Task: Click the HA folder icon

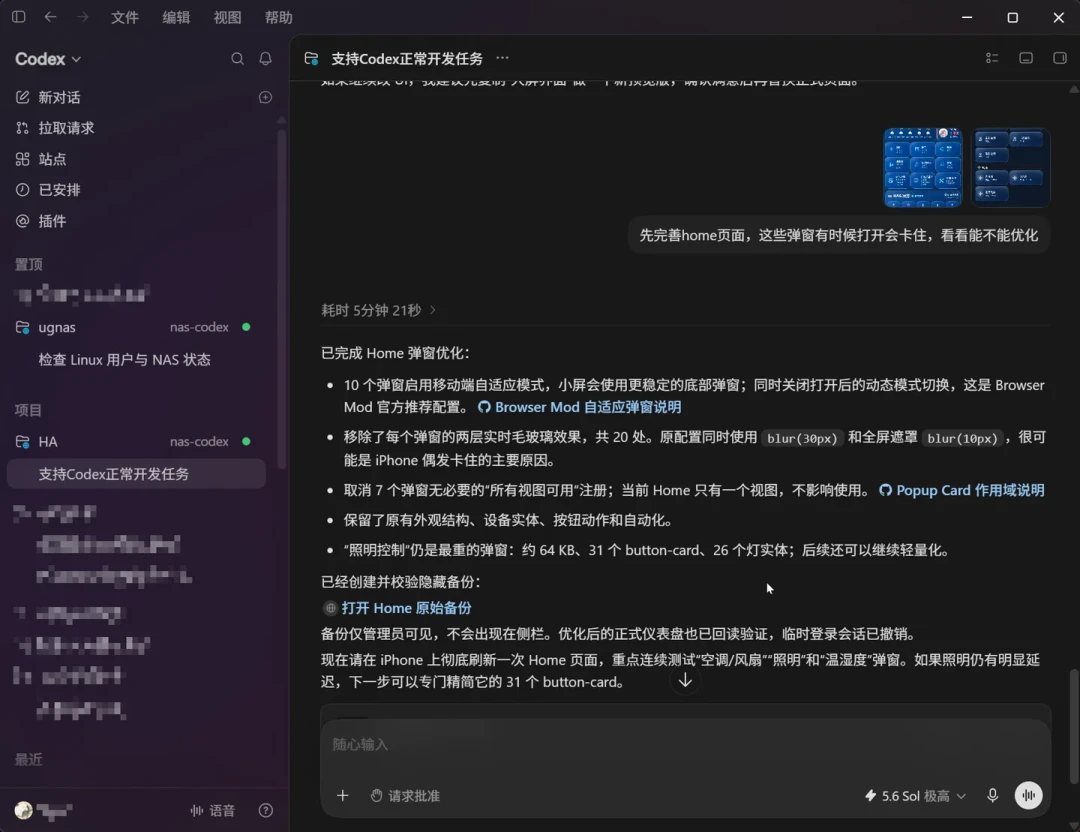Action: coord(23,441)
